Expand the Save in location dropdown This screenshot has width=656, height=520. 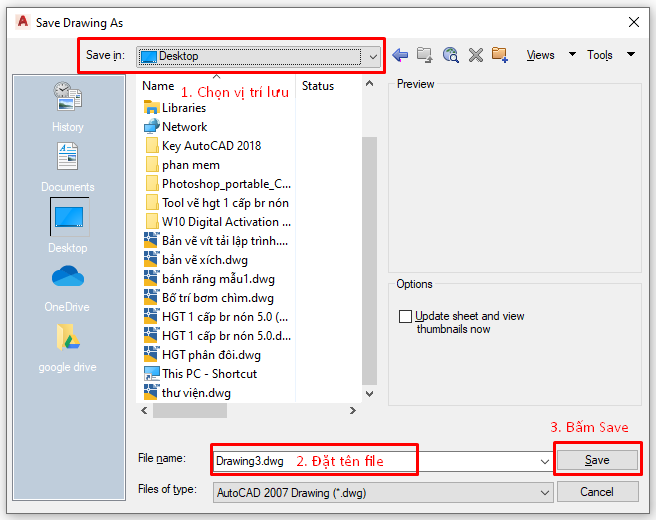[x=373, y=57]
